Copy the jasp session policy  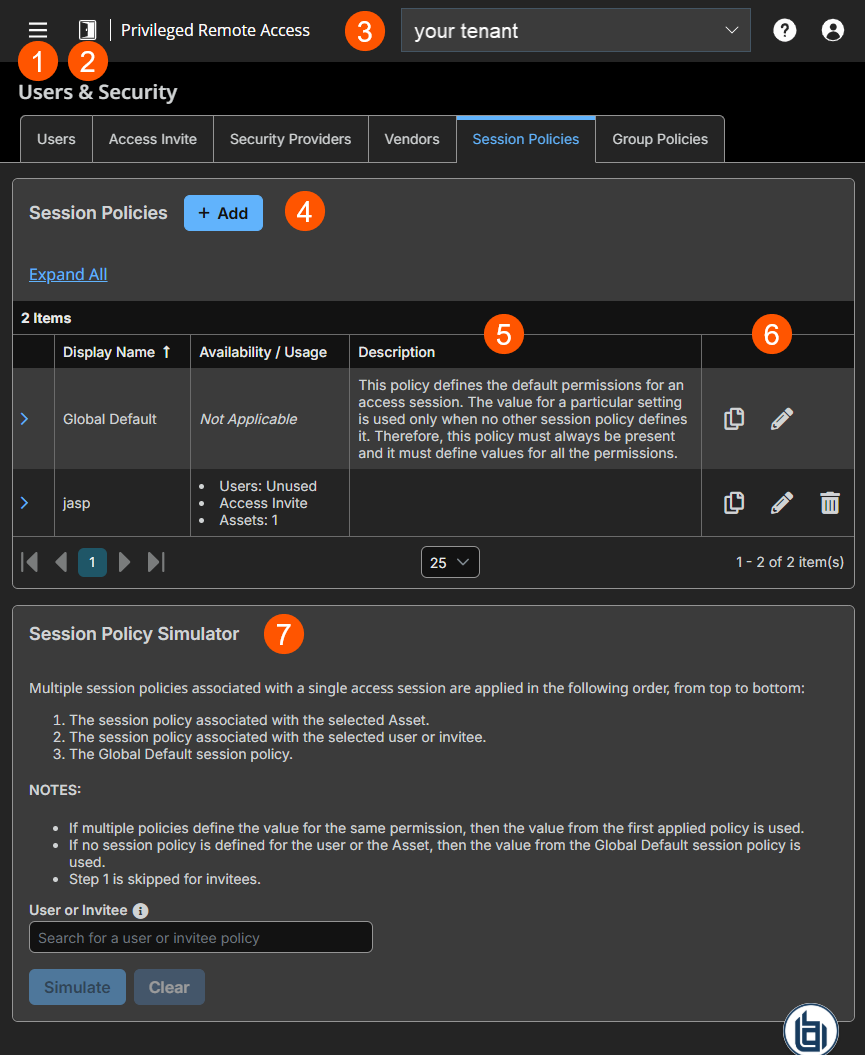coord(733,502)
